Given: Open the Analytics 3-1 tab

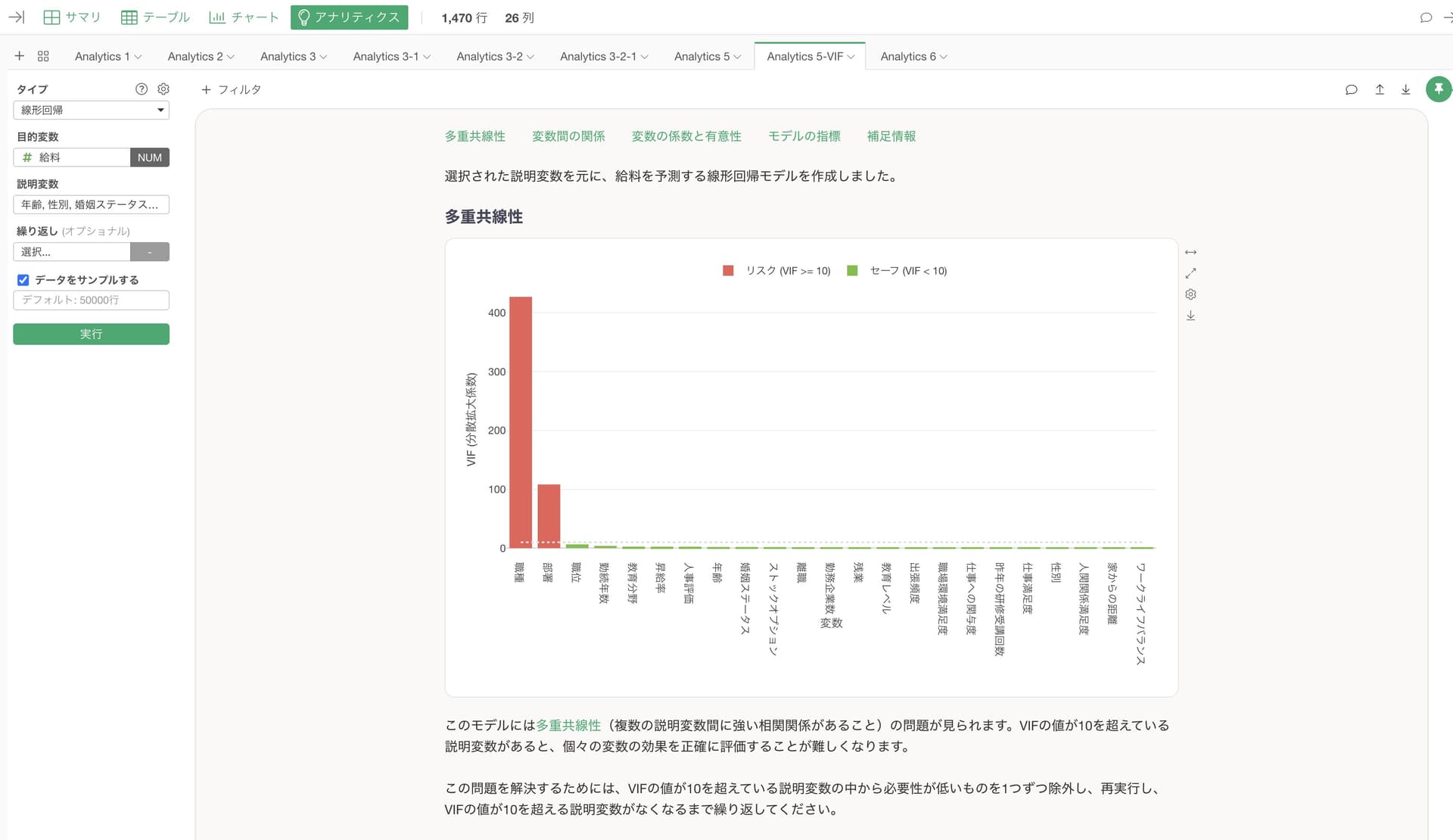Looking at the screenshot, I should point(385,56).
